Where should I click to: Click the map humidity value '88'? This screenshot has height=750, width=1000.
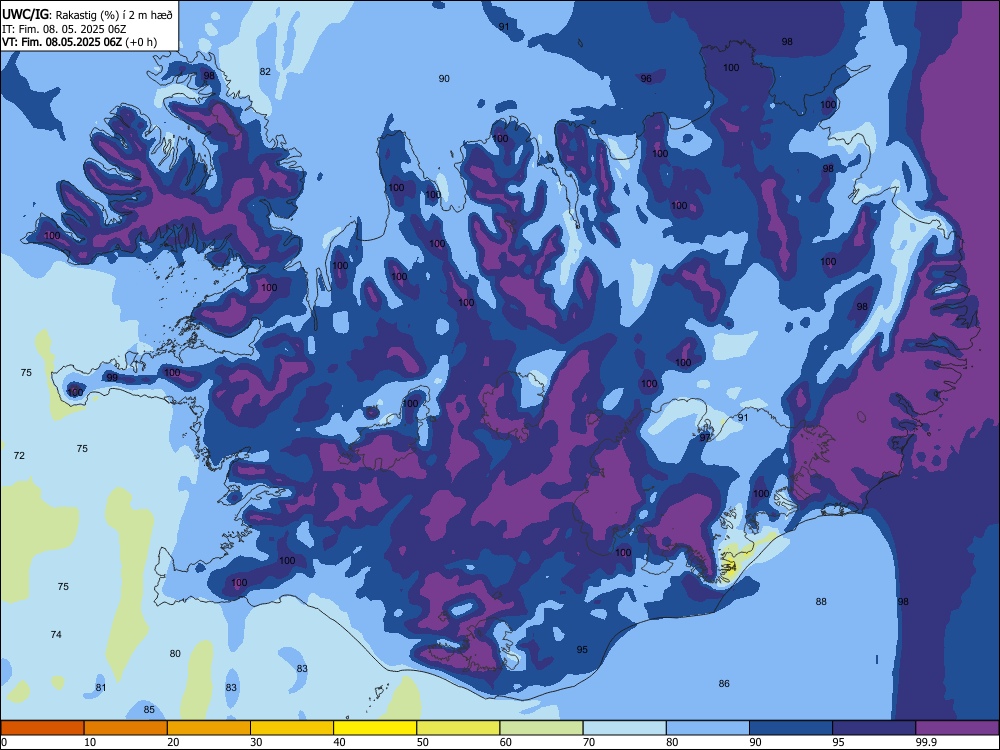(x=821, y=601)
